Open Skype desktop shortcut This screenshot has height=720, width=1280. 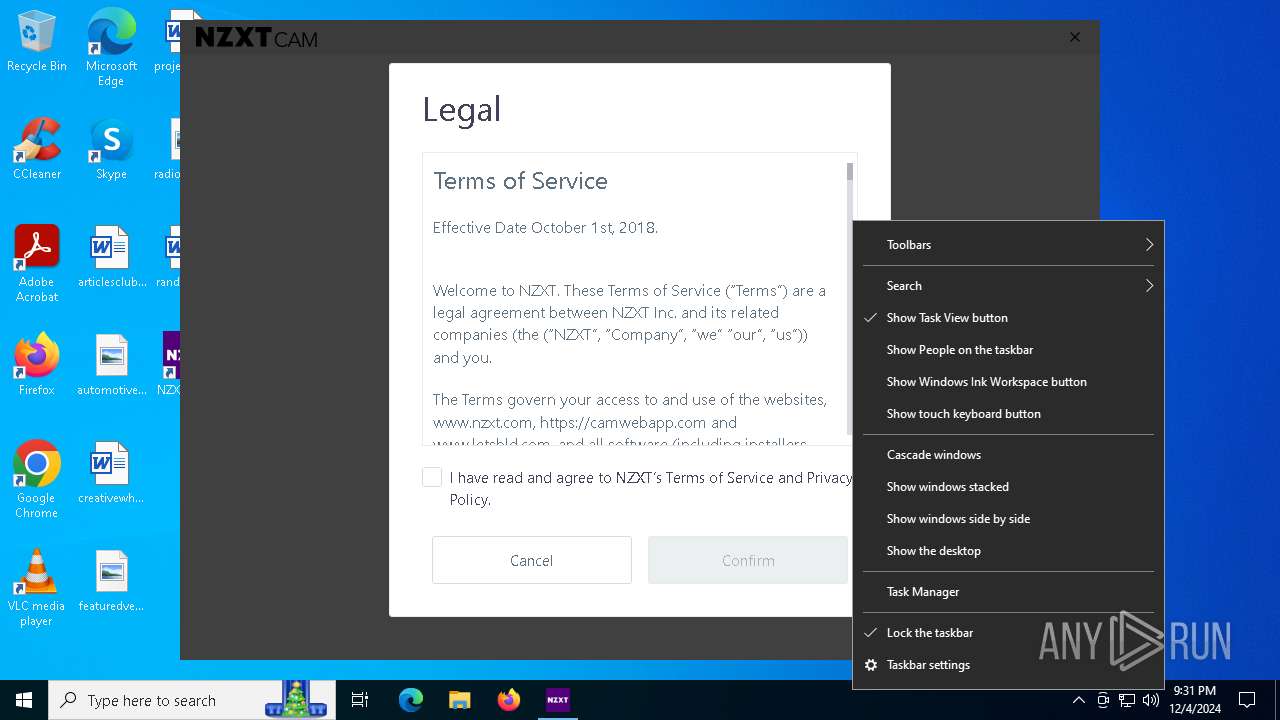coord(111,149)
